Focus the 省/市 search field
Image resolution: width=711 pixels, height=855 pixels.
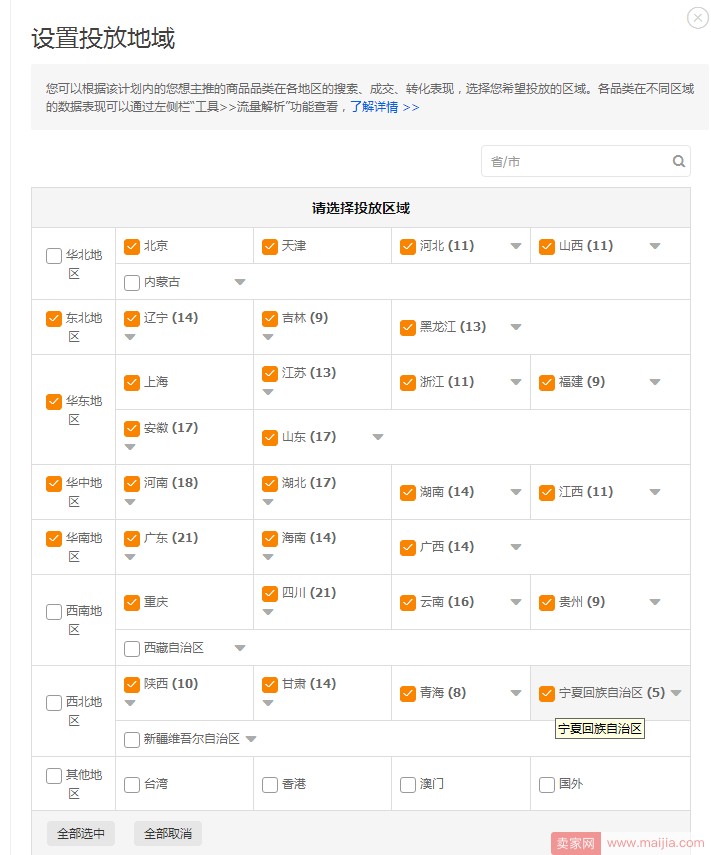586,161
